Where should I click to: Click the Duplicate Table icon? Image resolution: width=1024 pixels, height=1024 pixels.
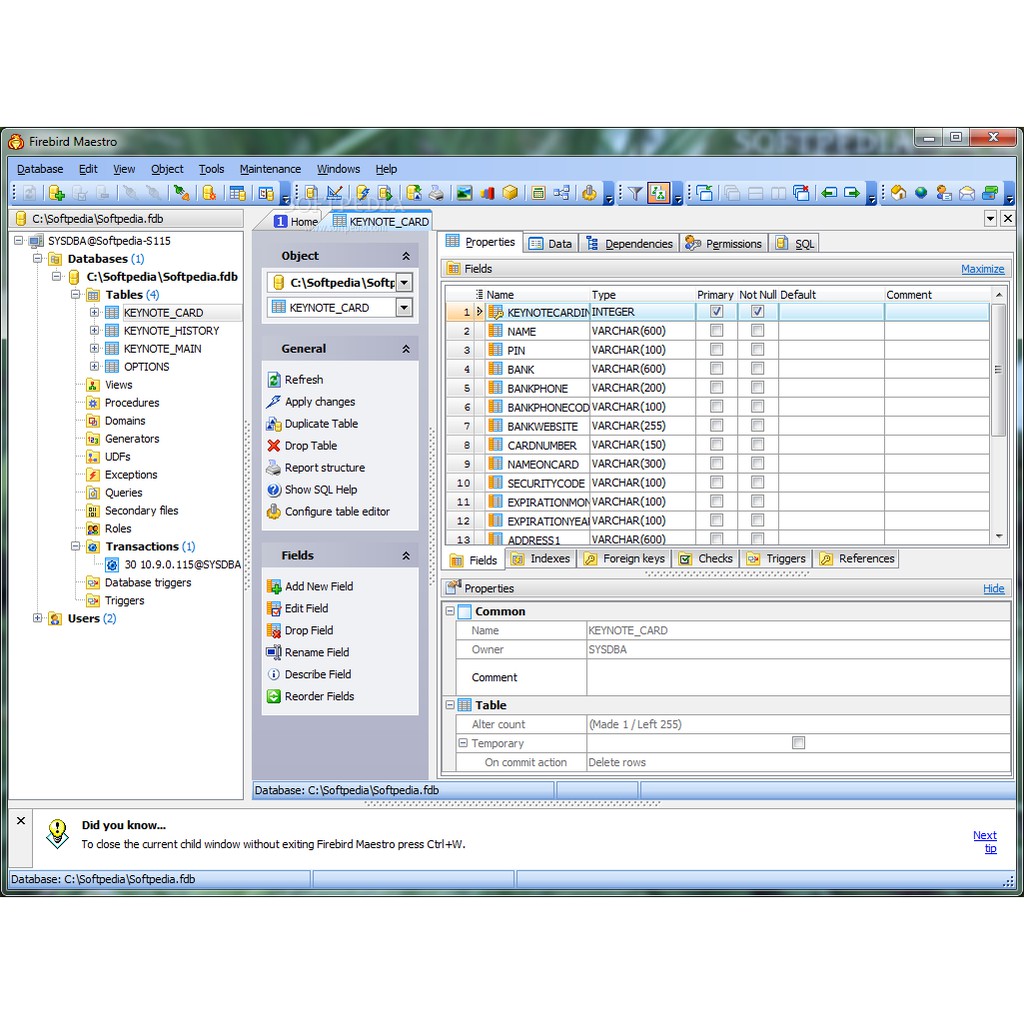[274, 424]
